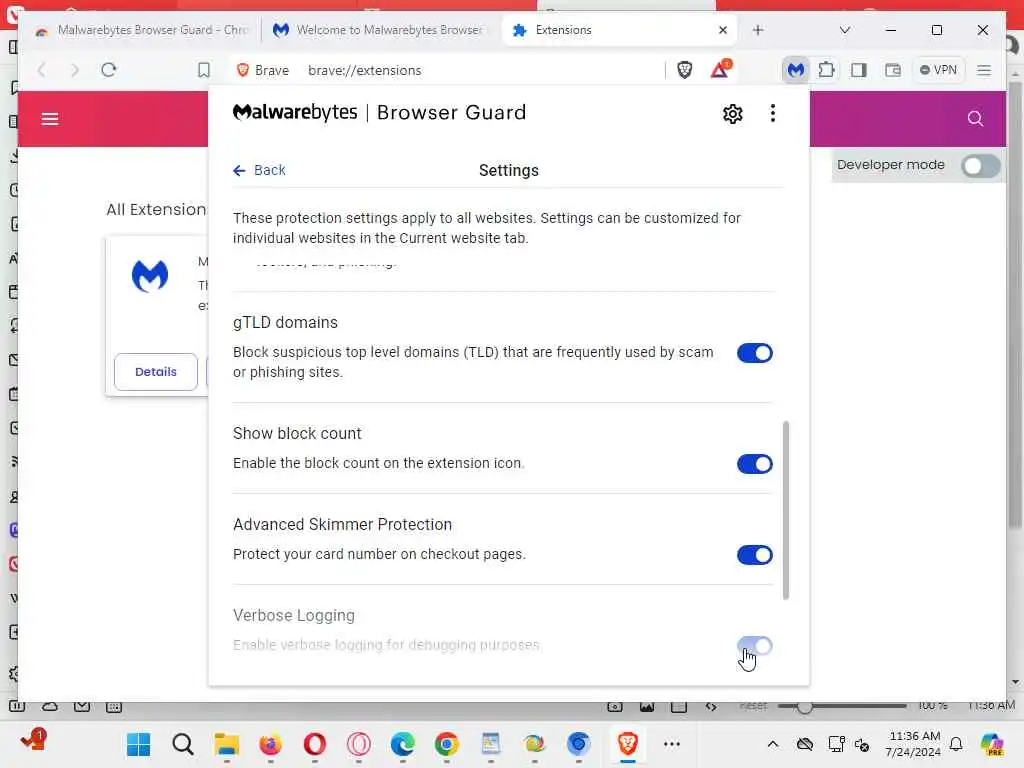Switch to Welcome to Malwarebytes Browser tab
The height and width of the screenshot is (768, 1024).
point(379,30)
